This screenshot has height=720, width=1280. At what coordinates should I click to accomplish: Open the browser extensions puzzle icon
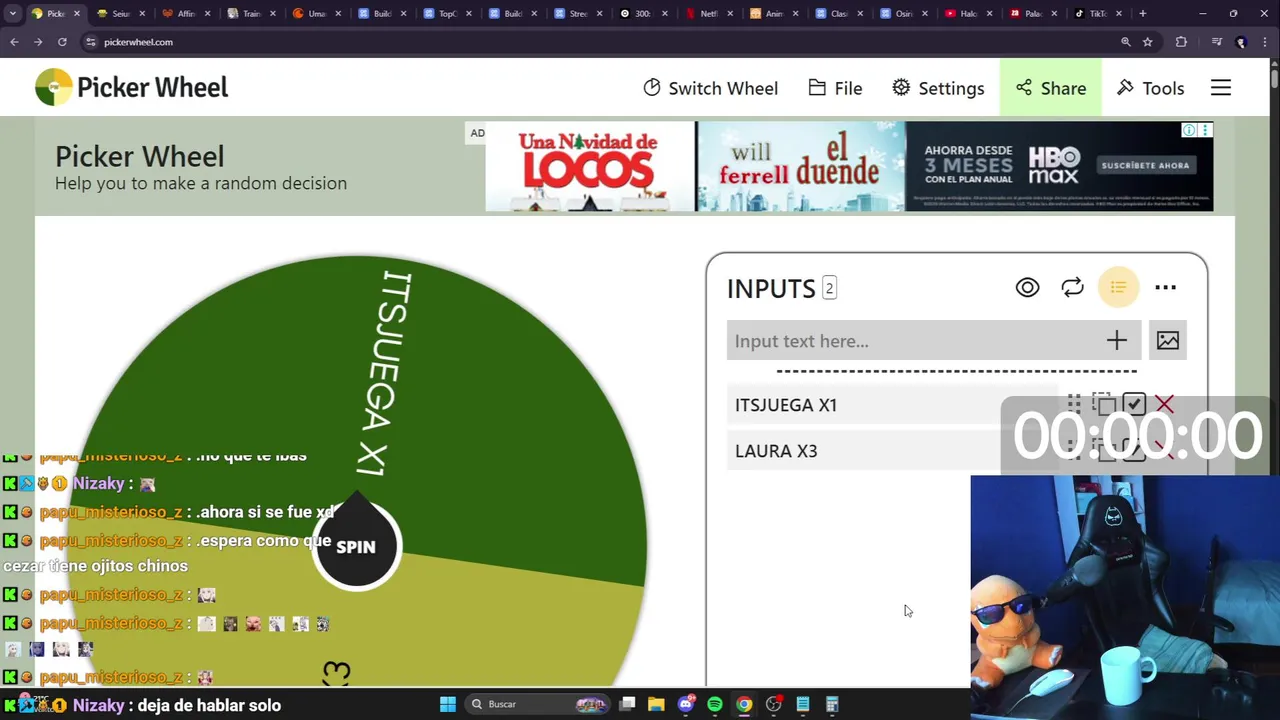pos(1181,42)
